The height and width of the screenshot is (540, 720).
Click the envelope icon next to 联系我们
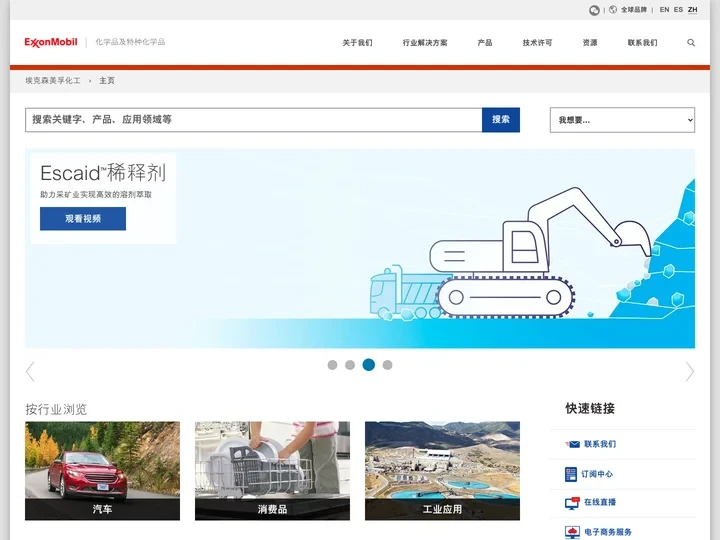click(x=572, y=444)
